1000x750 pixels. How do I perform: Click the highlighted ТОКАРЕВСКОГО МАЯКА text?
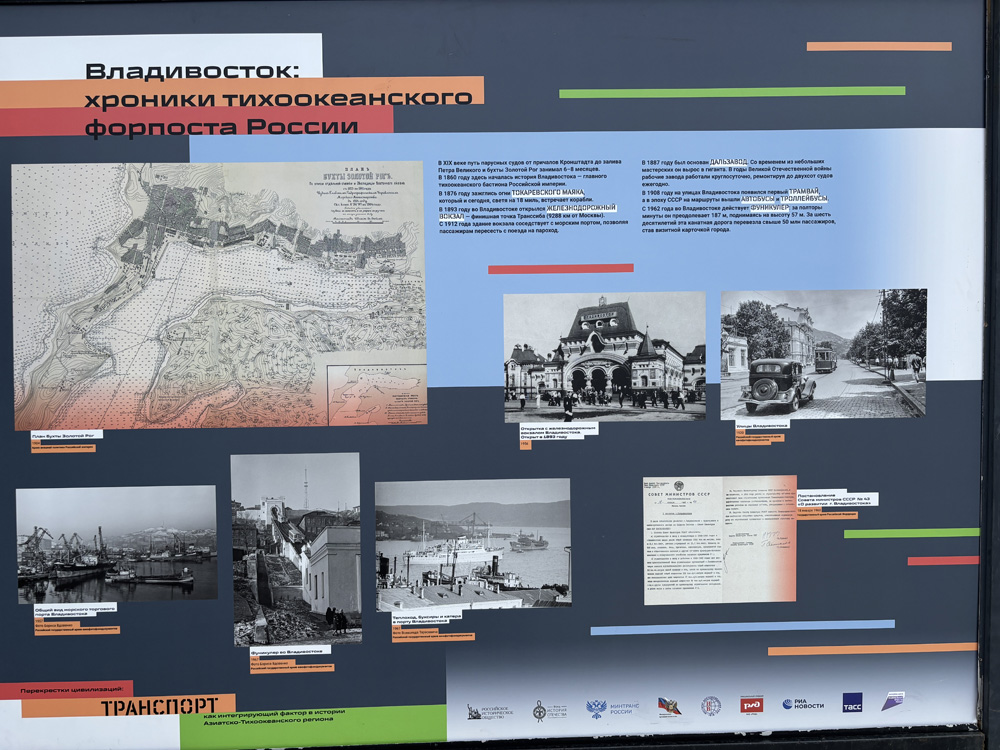click(548, 192)
